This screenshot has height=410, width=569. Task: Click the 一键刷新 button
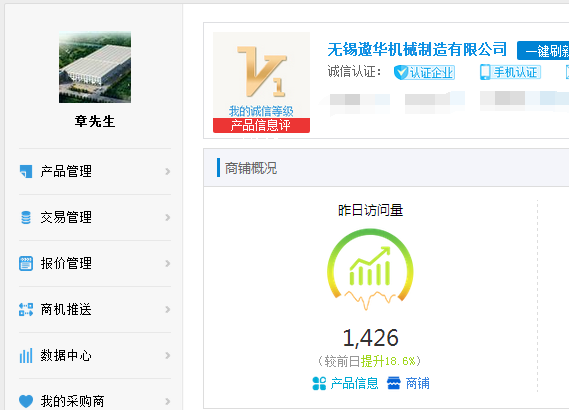coord(543,50)
